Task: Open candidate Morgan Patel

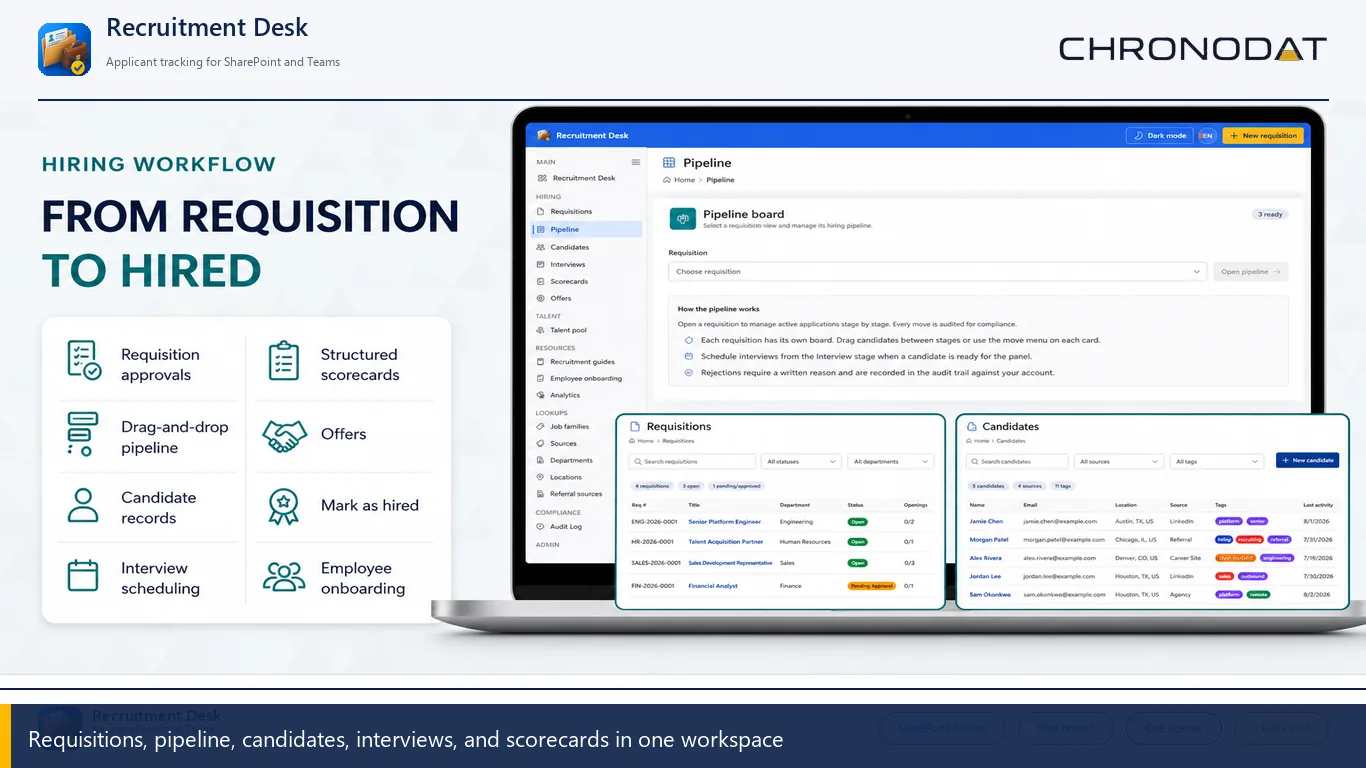Action: pos(989,540)
